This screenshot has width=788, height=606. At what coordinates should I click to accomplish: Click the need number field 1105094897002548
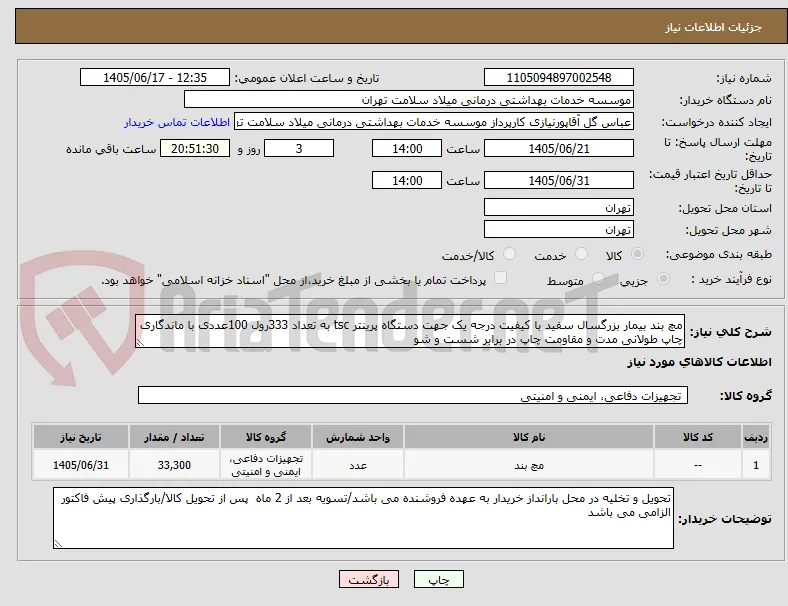coord(558,77)
